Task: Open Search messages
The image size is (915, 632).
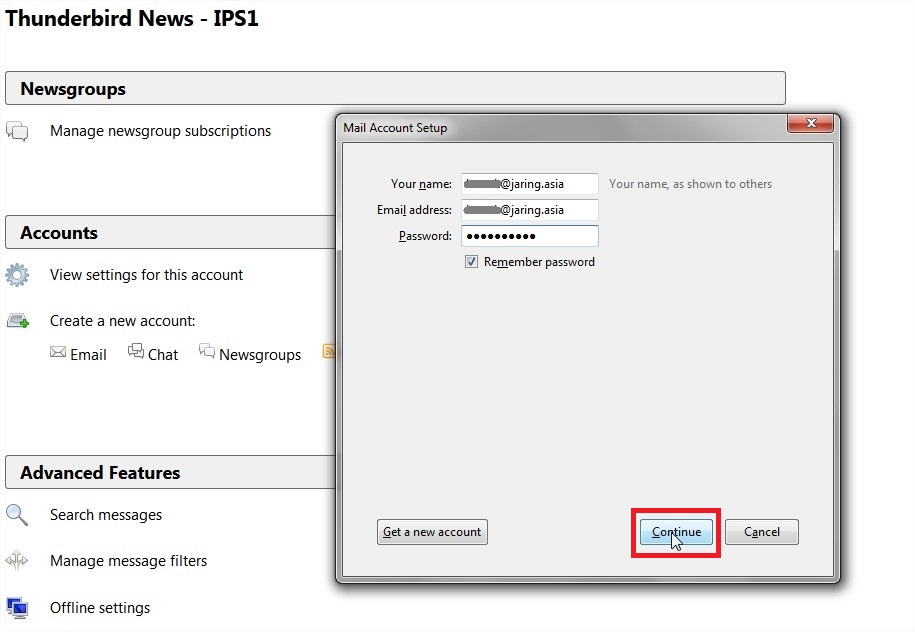Action: 106,515
